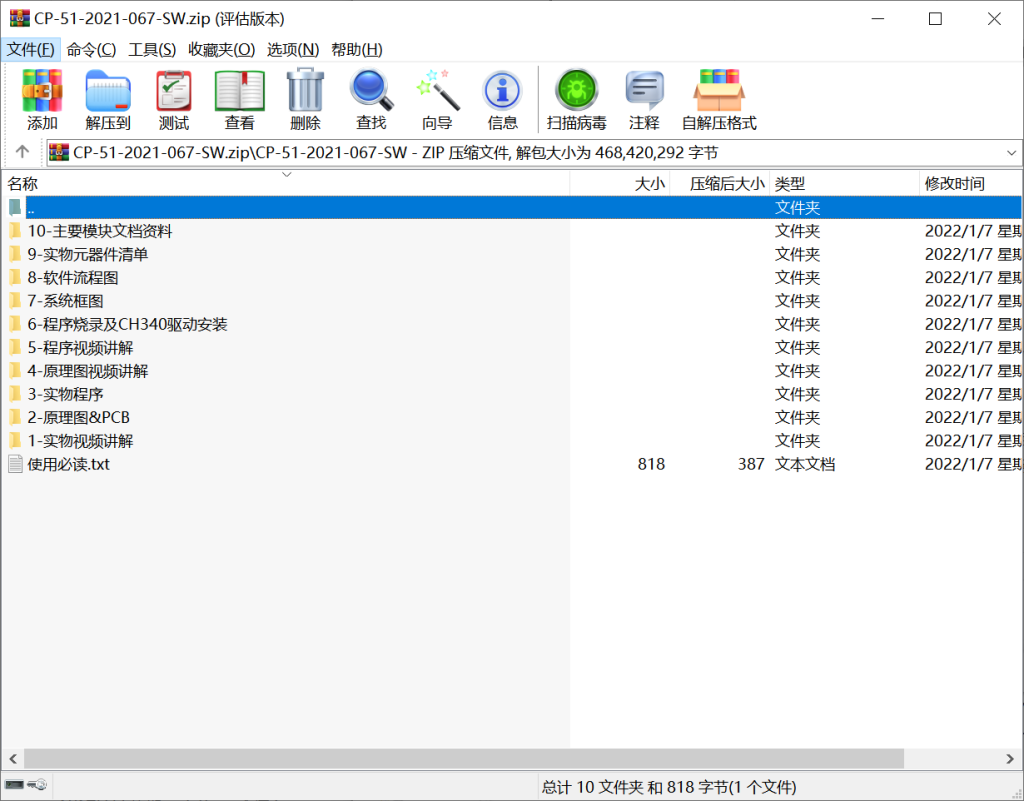Open the 信息 (Info) icon
The width and height of the screenshot is (1024, 801).
point(502,99)
